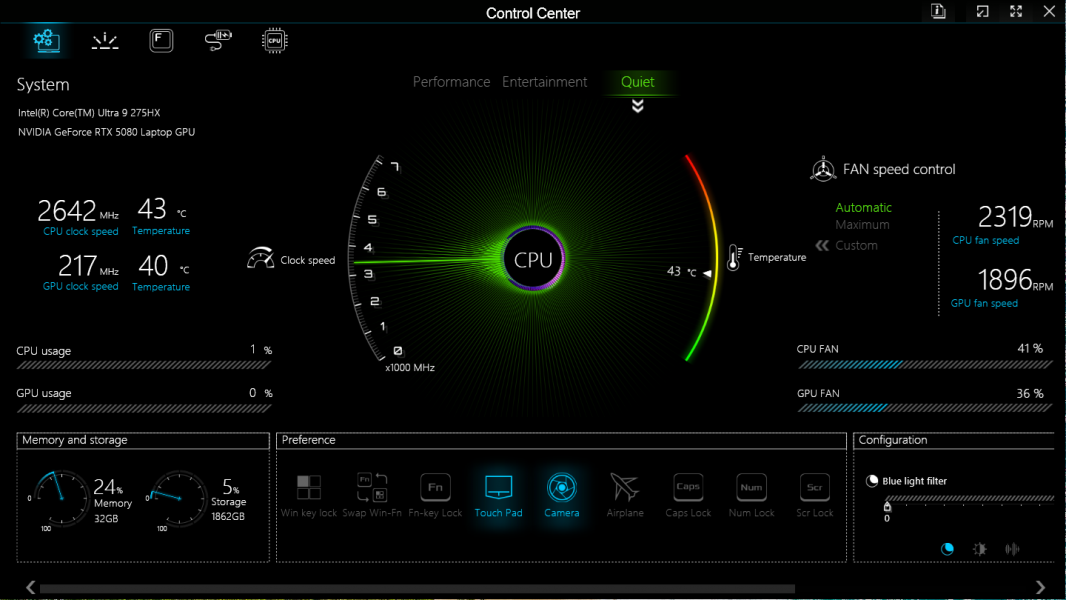The height and width of the screenshot is (600, 1066).
Task: Toggle Scr Lock
Action: click(814, 496)
